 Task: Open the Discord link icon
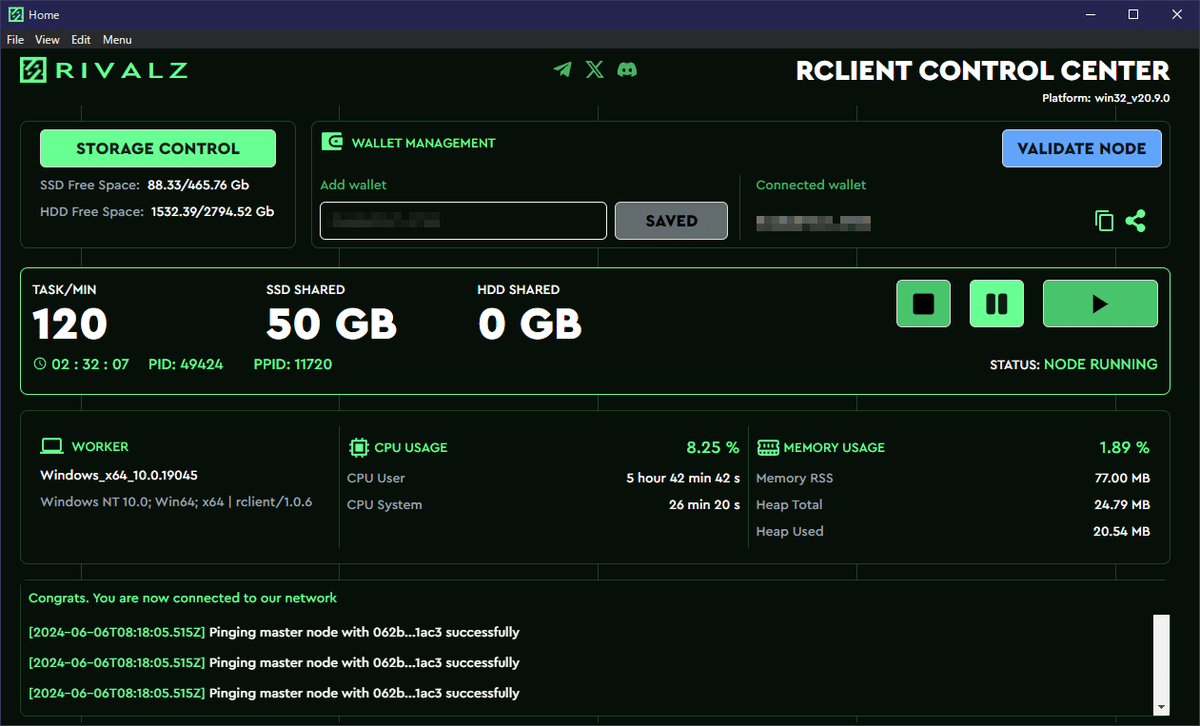[x=627, y=70]
